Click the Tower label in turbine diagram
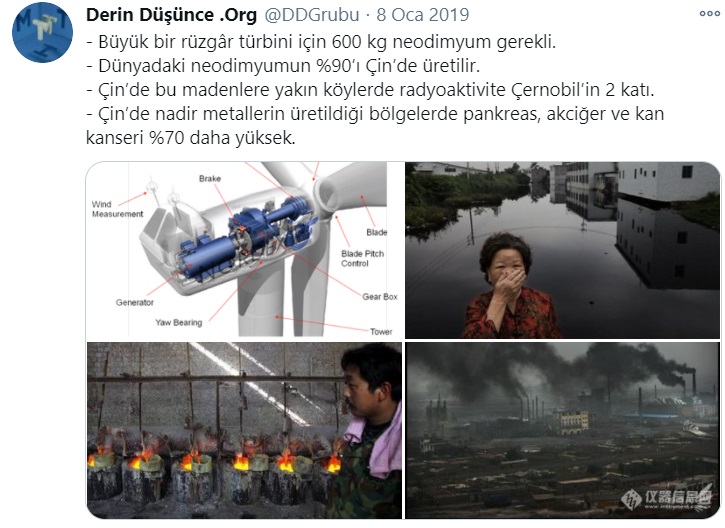 (381, 332)
